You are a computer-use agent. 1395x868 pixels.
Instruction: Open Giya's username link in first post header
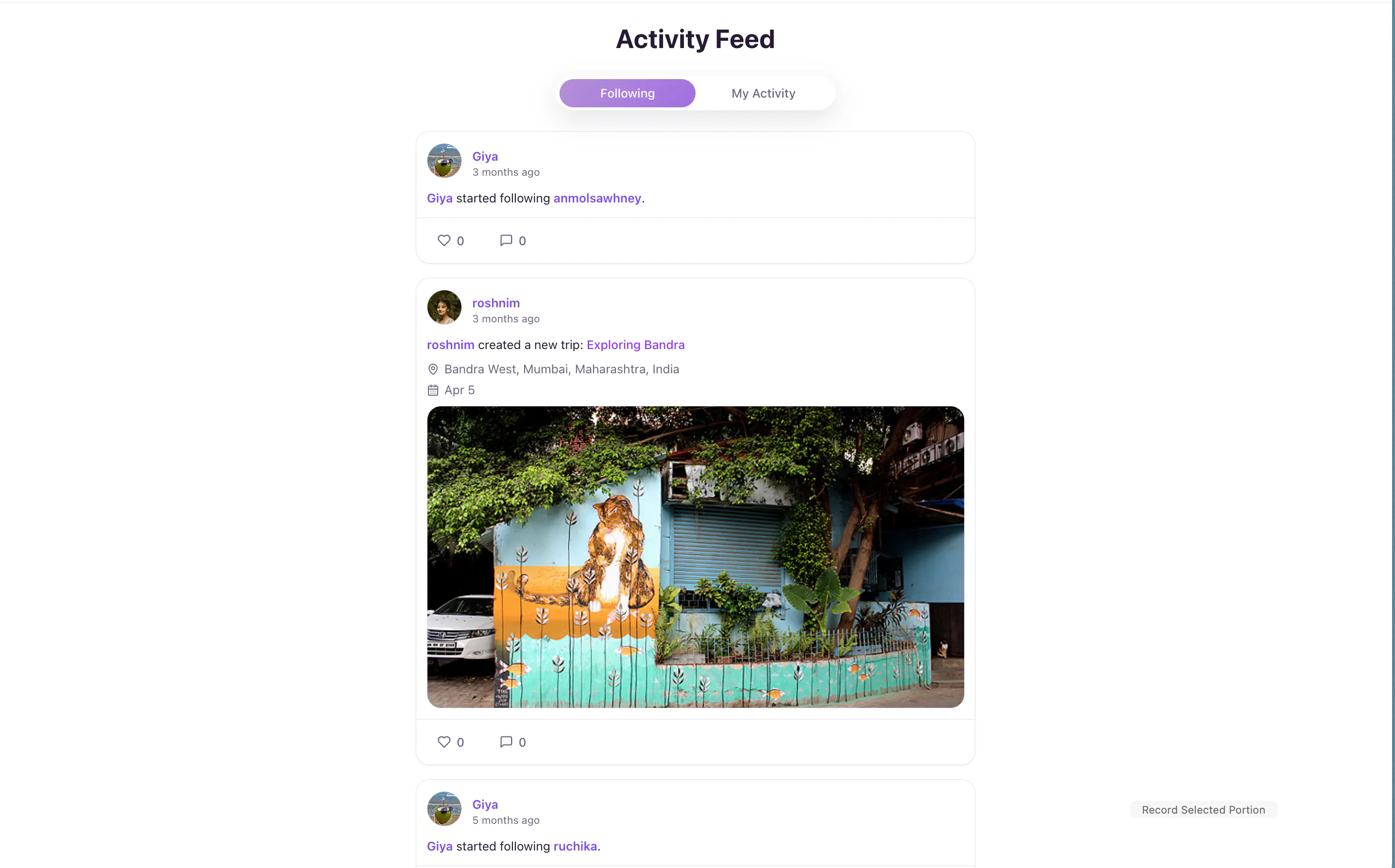click(485, 156)
